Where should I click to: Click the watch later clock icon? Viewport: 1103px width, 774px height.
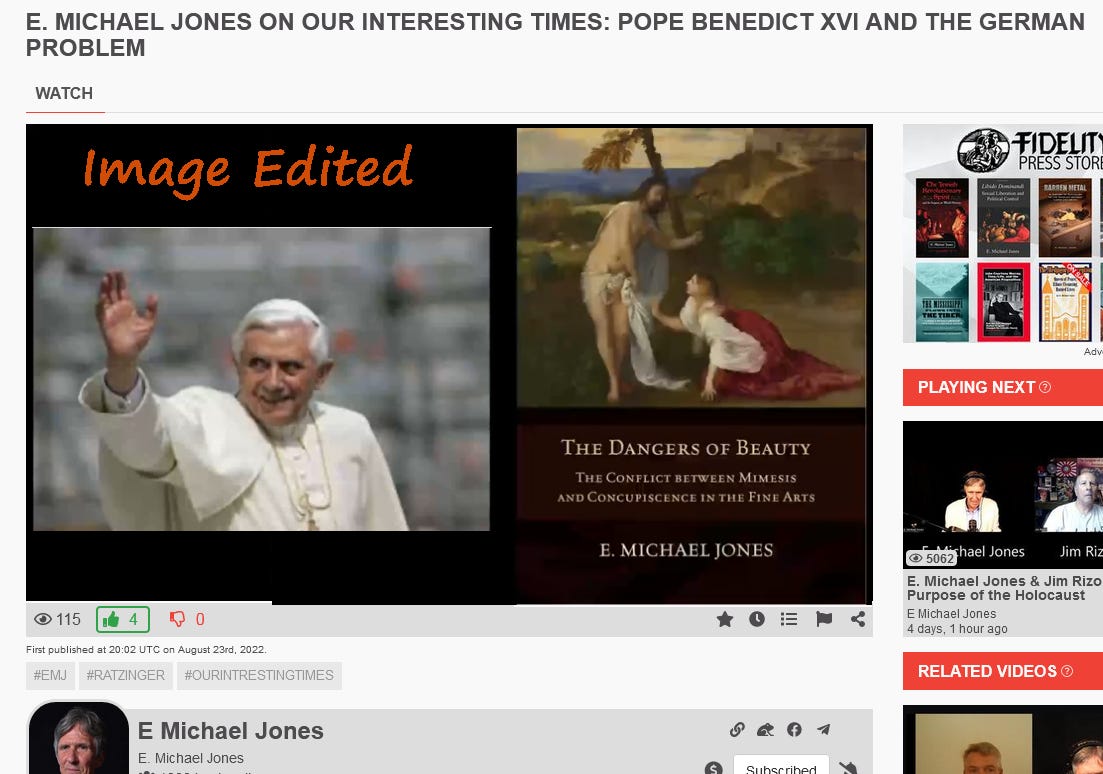tap(757, 619)
